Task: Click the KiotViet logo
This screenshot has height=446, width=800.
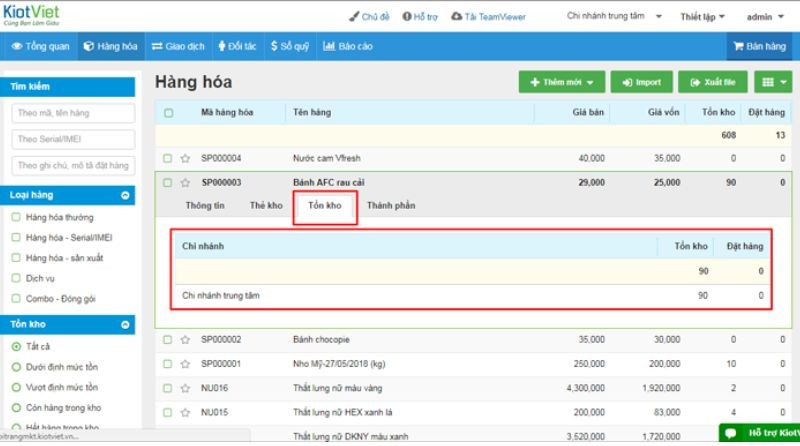Action: coord(31,15)
